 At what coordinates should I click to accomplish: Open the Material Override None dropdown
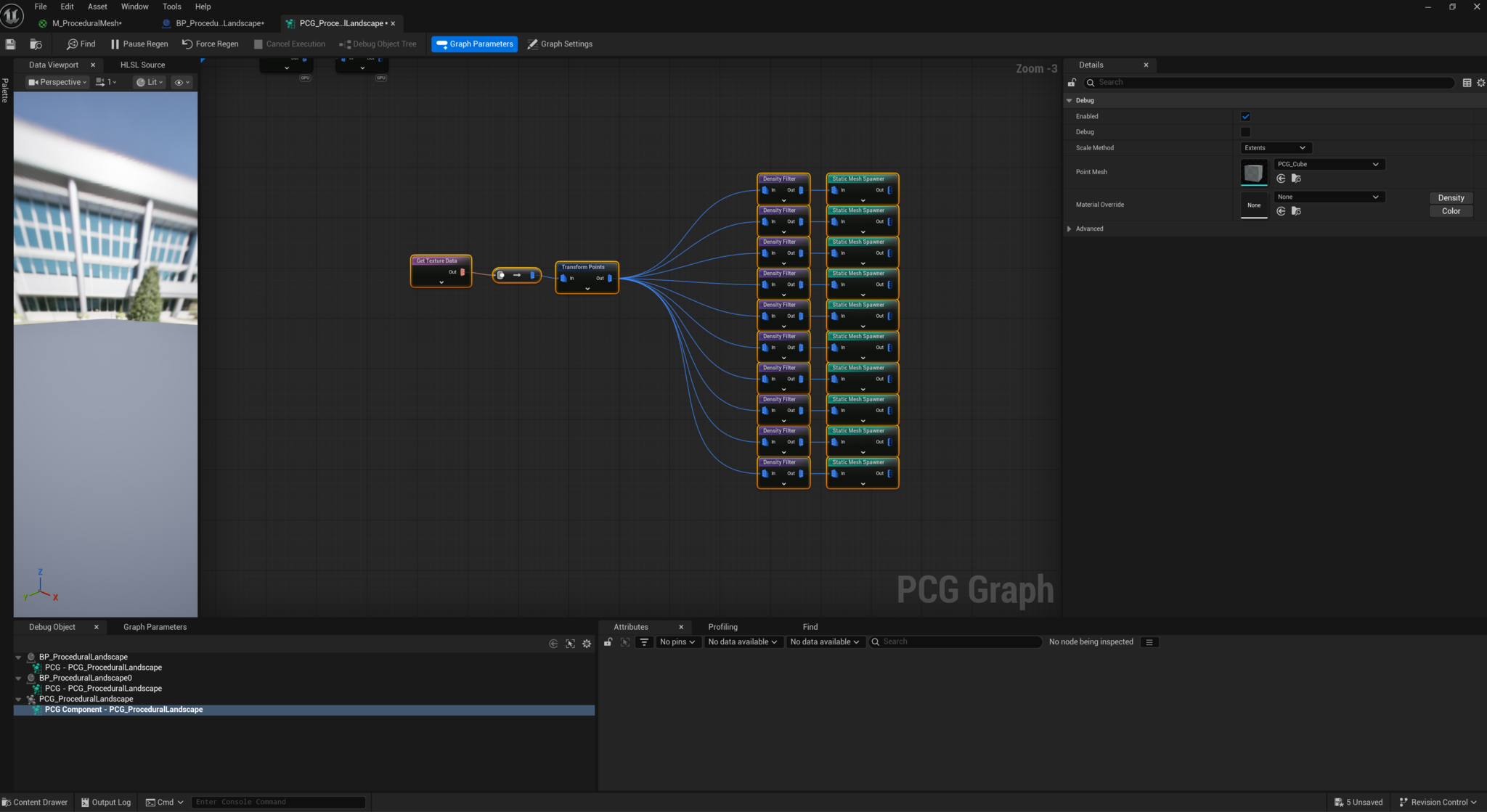coord(1329,197)
